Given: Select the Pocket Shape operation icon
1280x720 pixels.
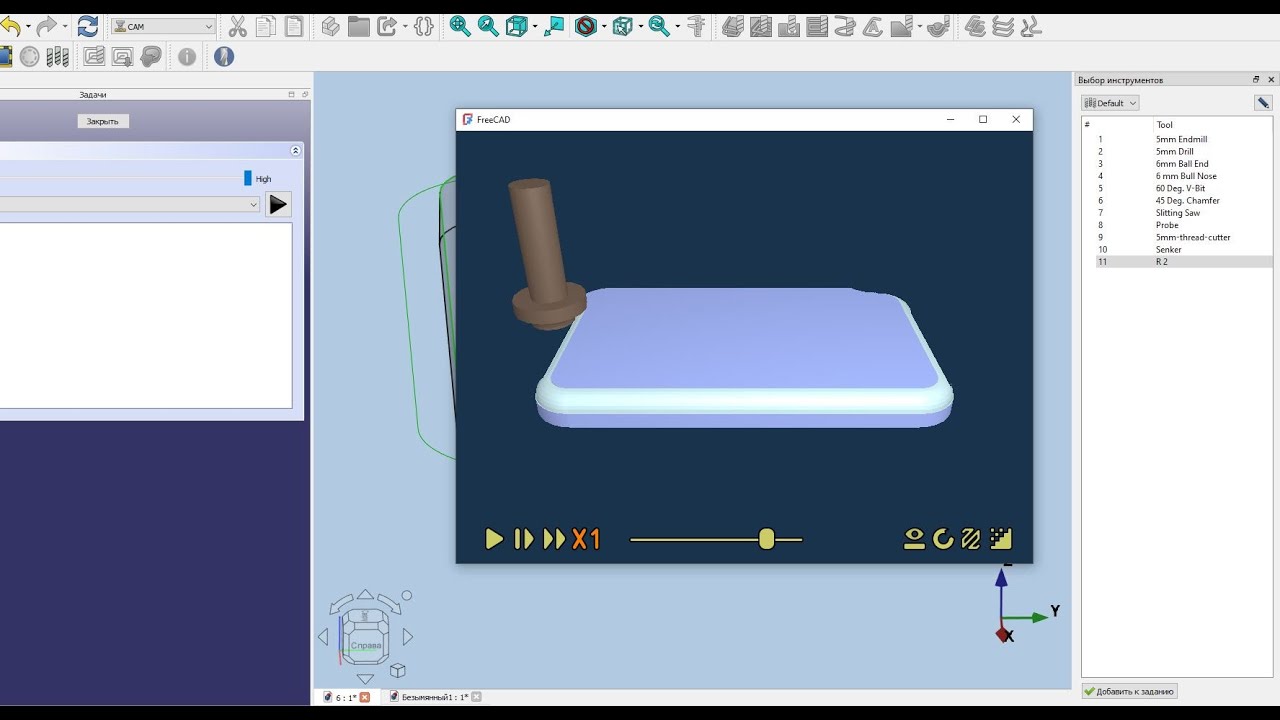Looking at the screenshot, I should point(761,27).
